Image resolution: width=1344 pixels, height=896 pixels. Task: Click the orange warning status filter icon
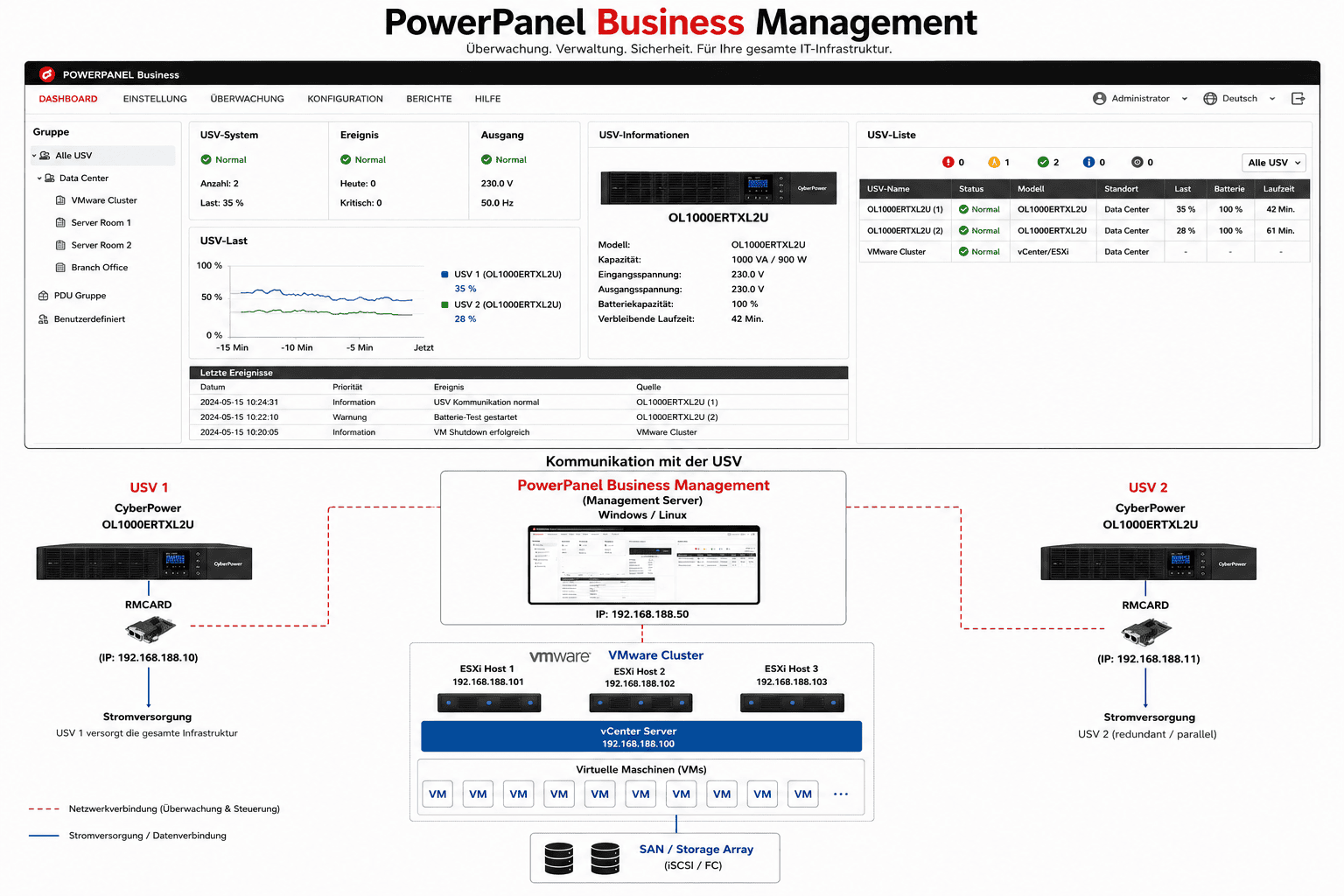(994, 162)
